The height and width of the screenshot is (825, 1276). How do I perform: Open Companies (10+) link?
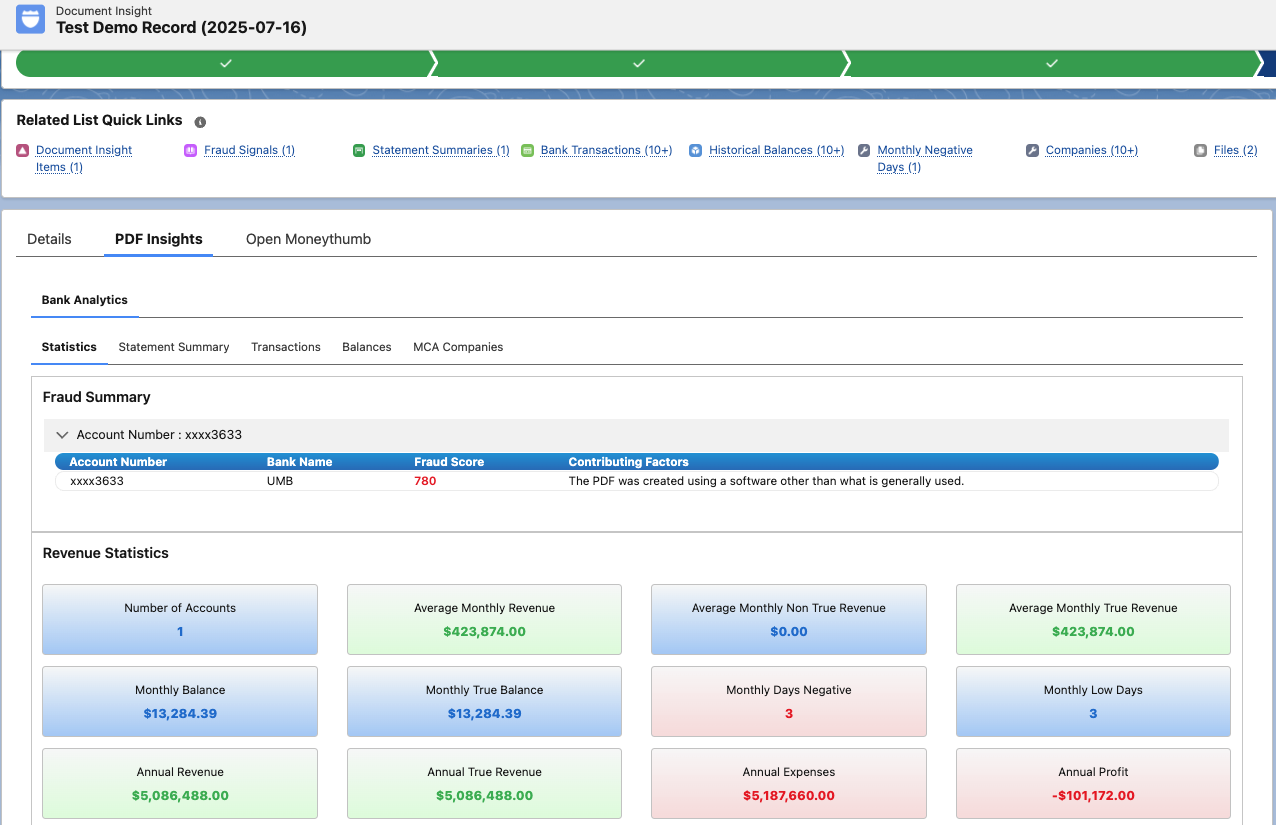[x=1092, y=150]
